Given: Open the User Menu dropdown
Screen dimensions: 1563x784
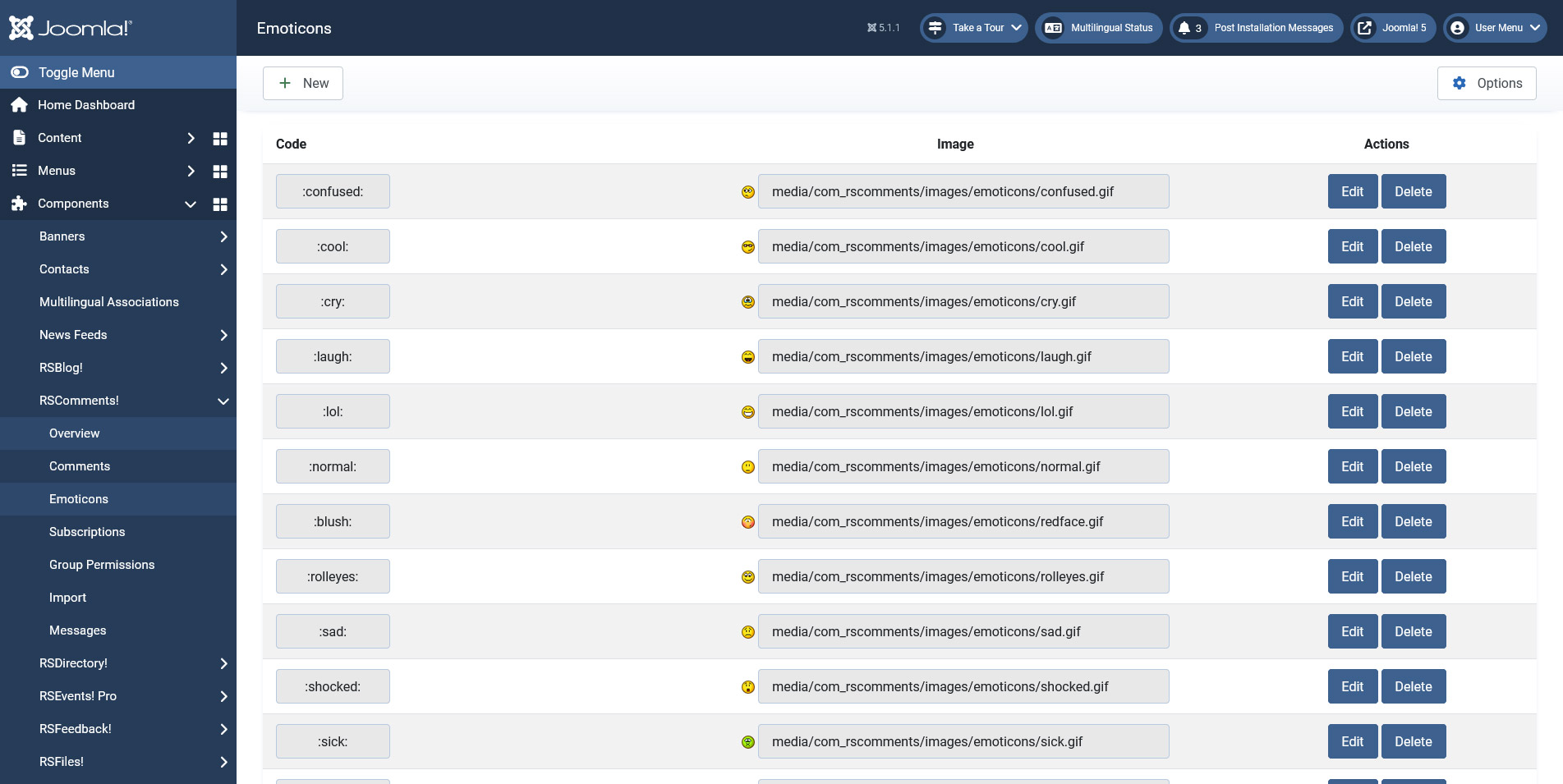Looking at the screenshot, I should 1495,28.
